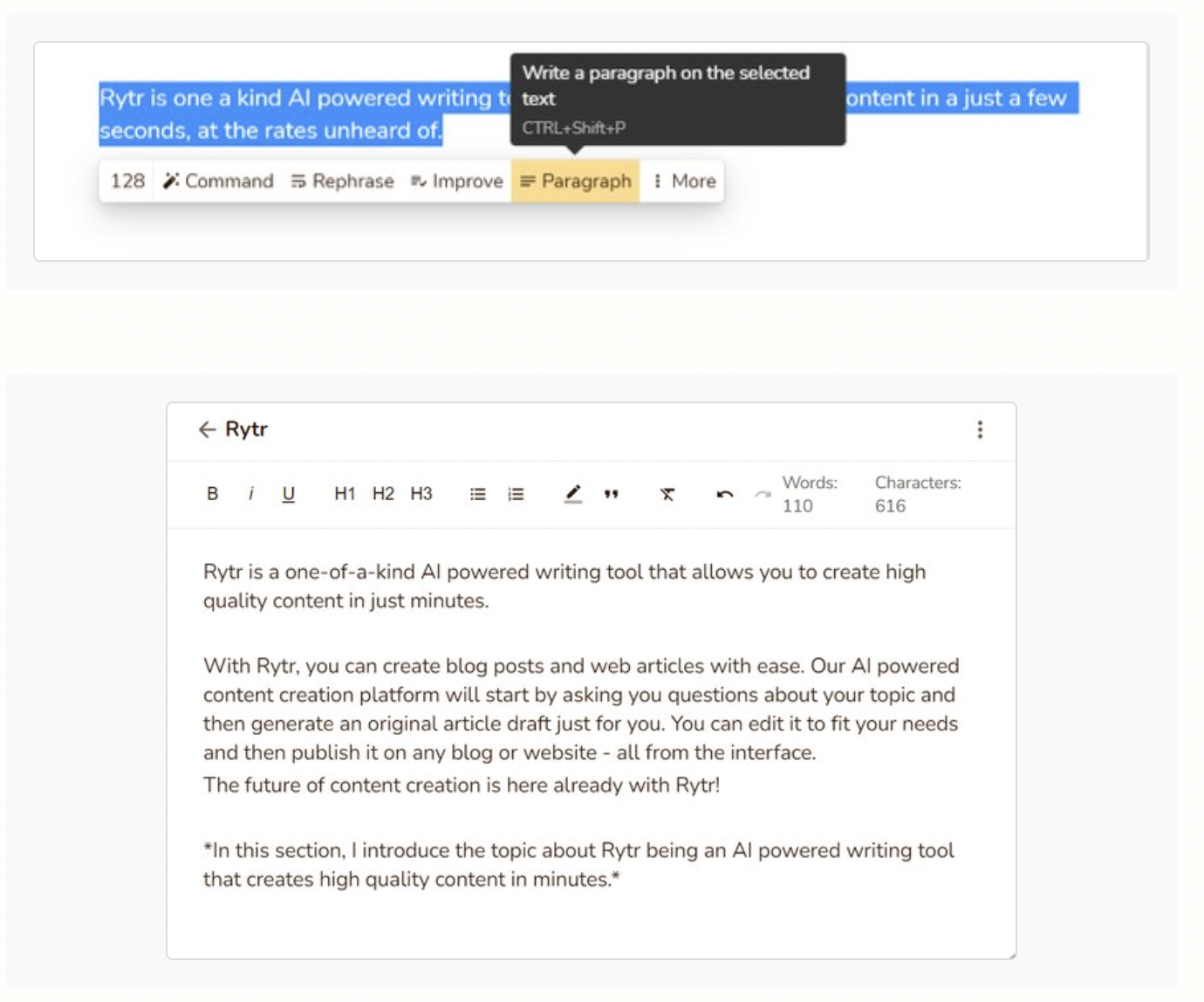Redo the last undone edit
Viewport: 1204px width, 1002px height.
click(x=763, y=494)
